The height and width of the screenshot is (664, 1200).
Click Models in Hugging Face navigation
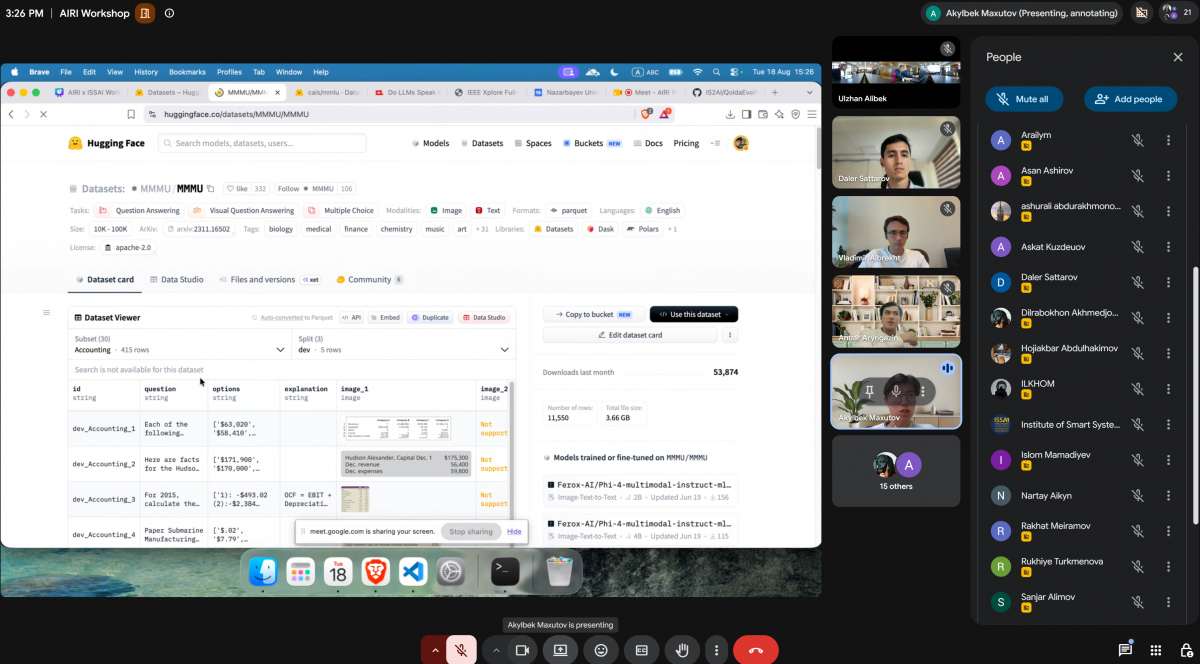(431, 143)
